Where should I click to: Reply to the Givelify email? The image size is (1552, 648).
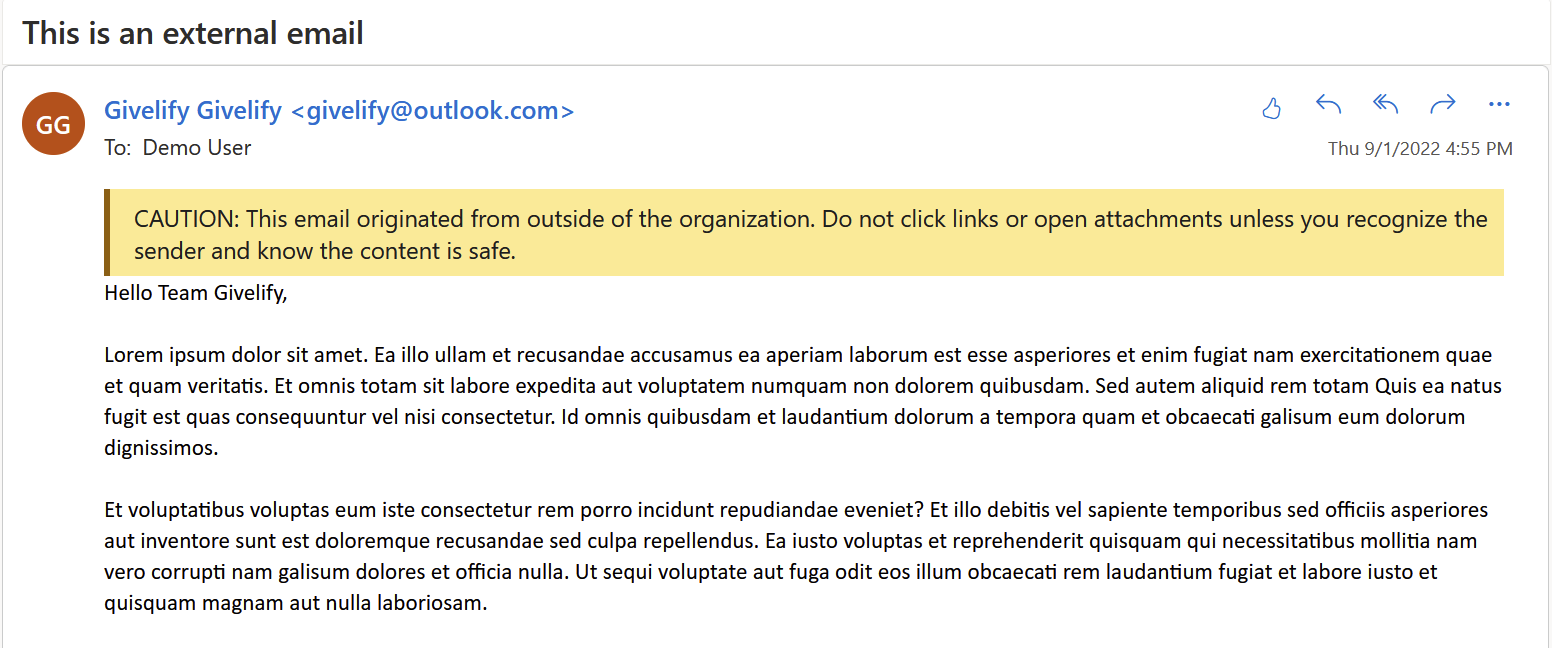tap(1328, 104)
